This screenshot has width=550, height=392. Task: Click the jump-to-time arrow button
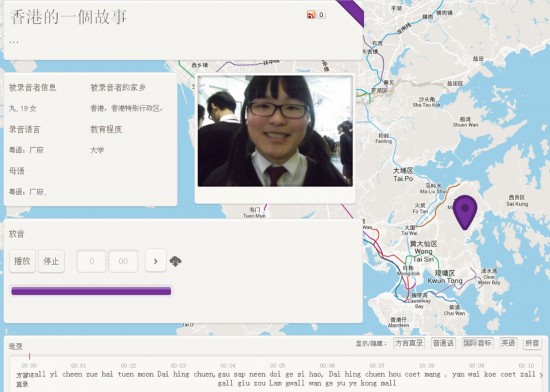coord(156,261)
